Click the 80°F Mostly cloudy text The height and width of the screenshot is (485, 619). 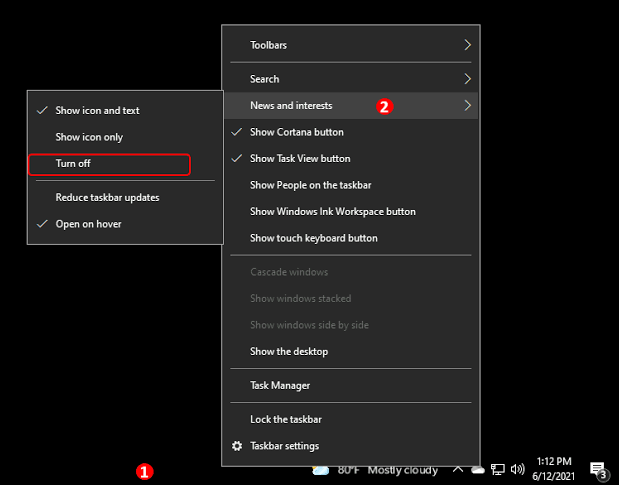click(x=388, y=470)
